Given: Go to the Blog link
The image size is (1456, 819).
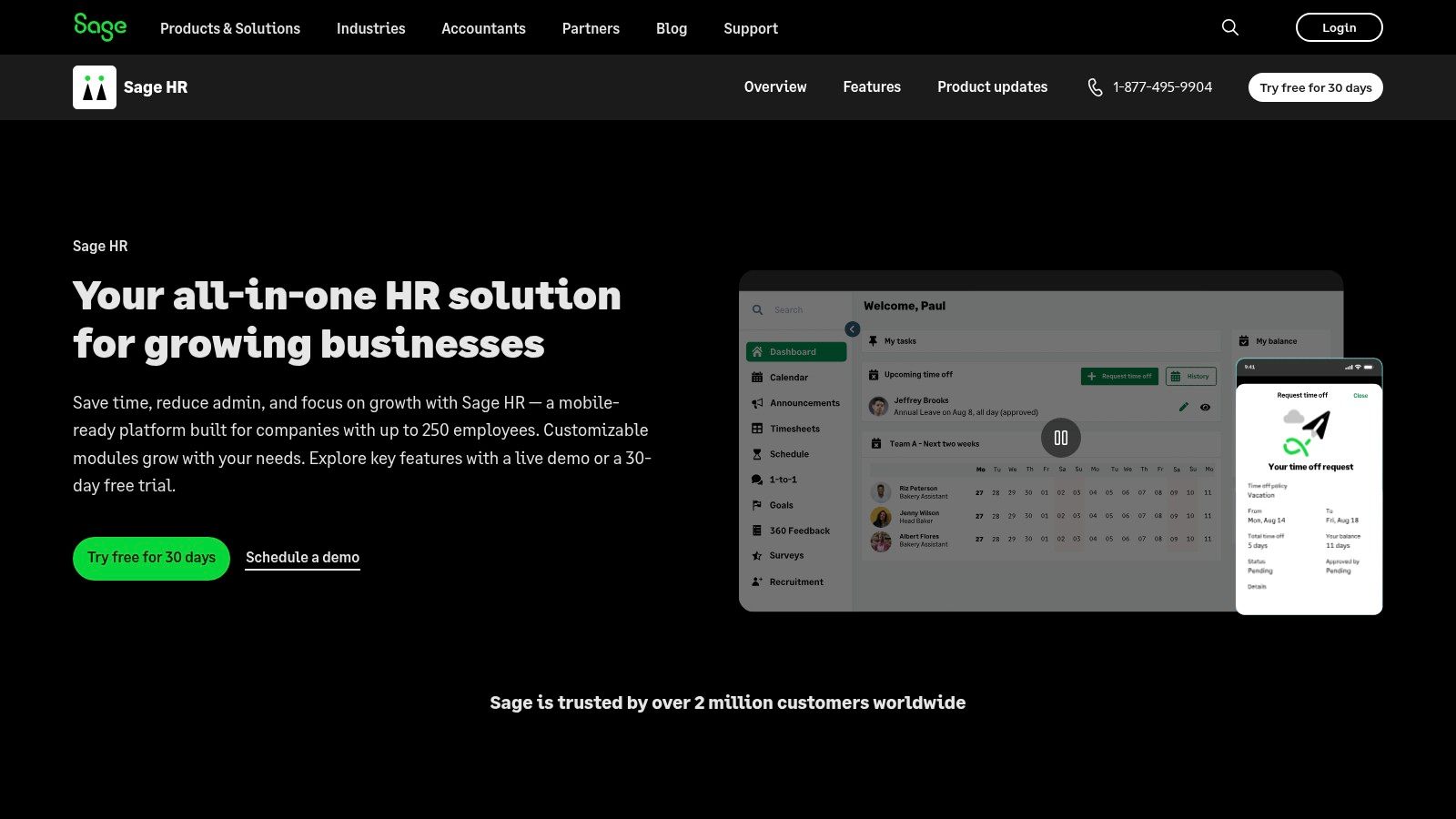Looking at the screenshot, I should point(672,28).
